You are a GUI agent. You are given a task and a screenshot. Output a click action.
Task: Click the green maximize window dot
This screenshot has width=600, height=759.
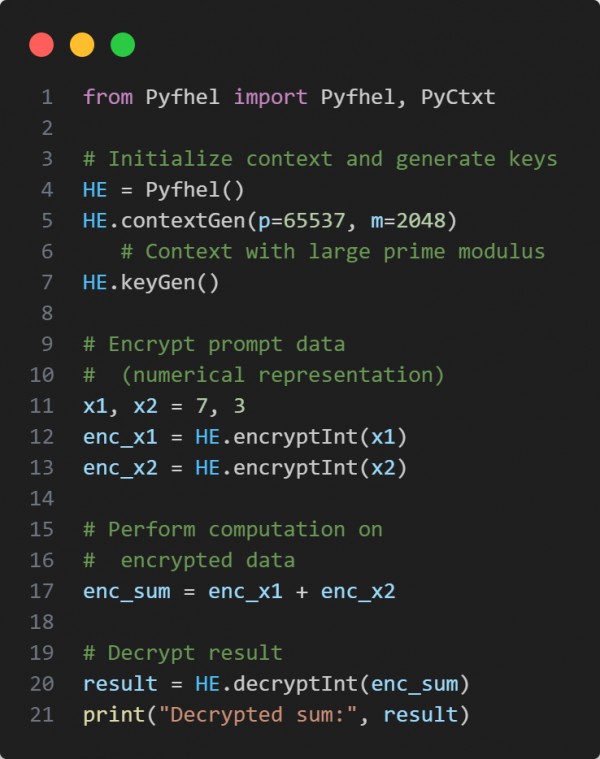122,45
